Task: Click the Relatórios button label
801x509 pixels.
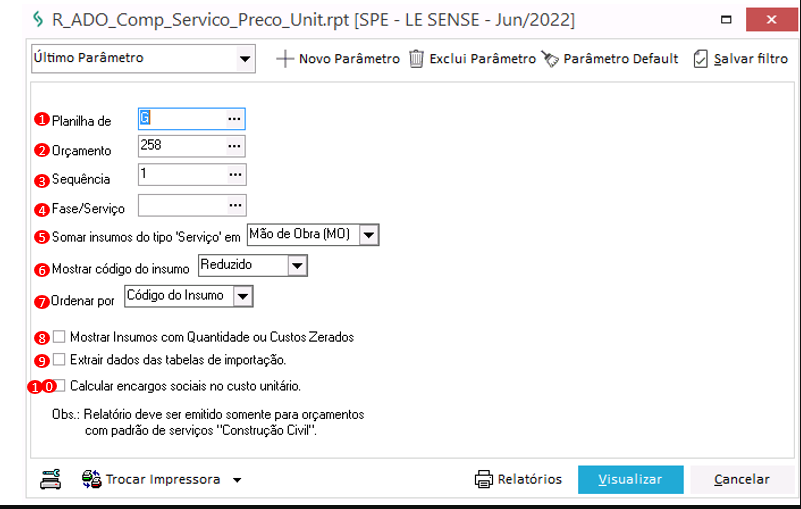Action: (529, 479)
